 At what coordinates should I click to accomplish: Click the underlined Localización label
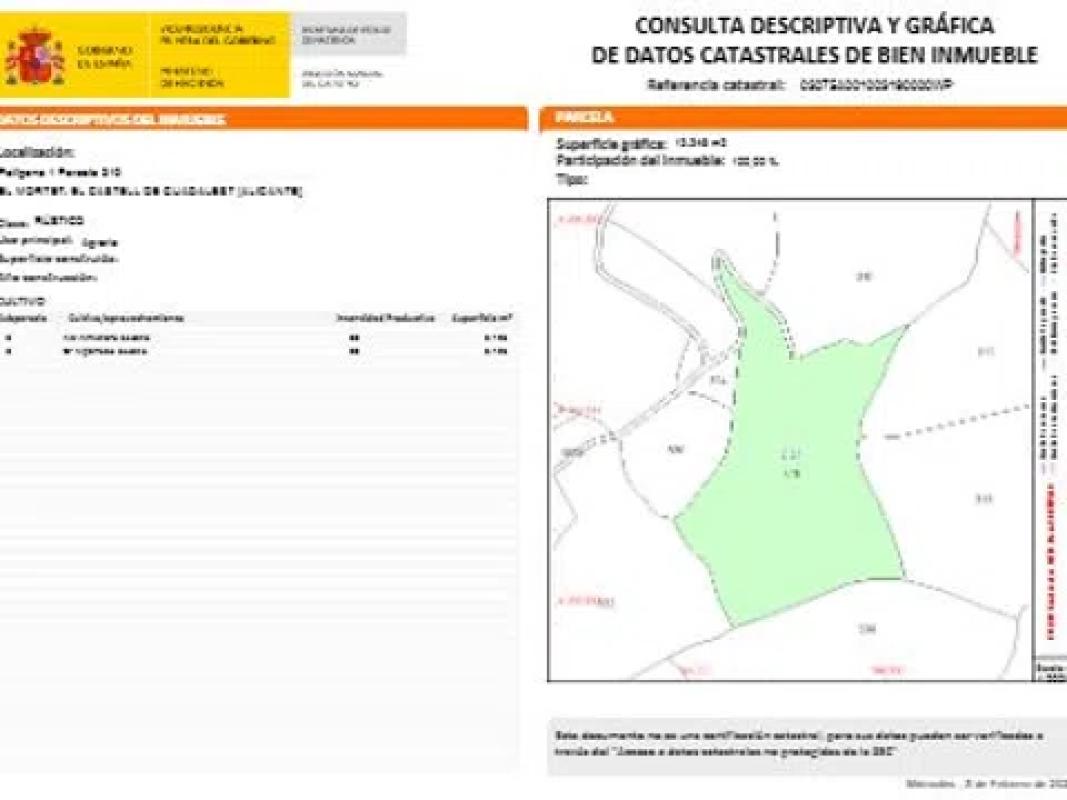point(37,153)
